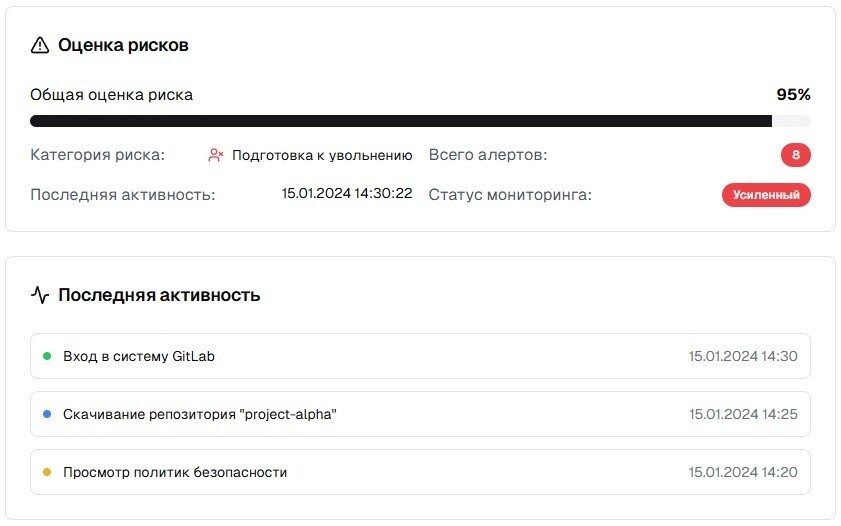Click the red alert count badge 8
Viewport: 841px width, 526px height.
(x=795, y=155)
